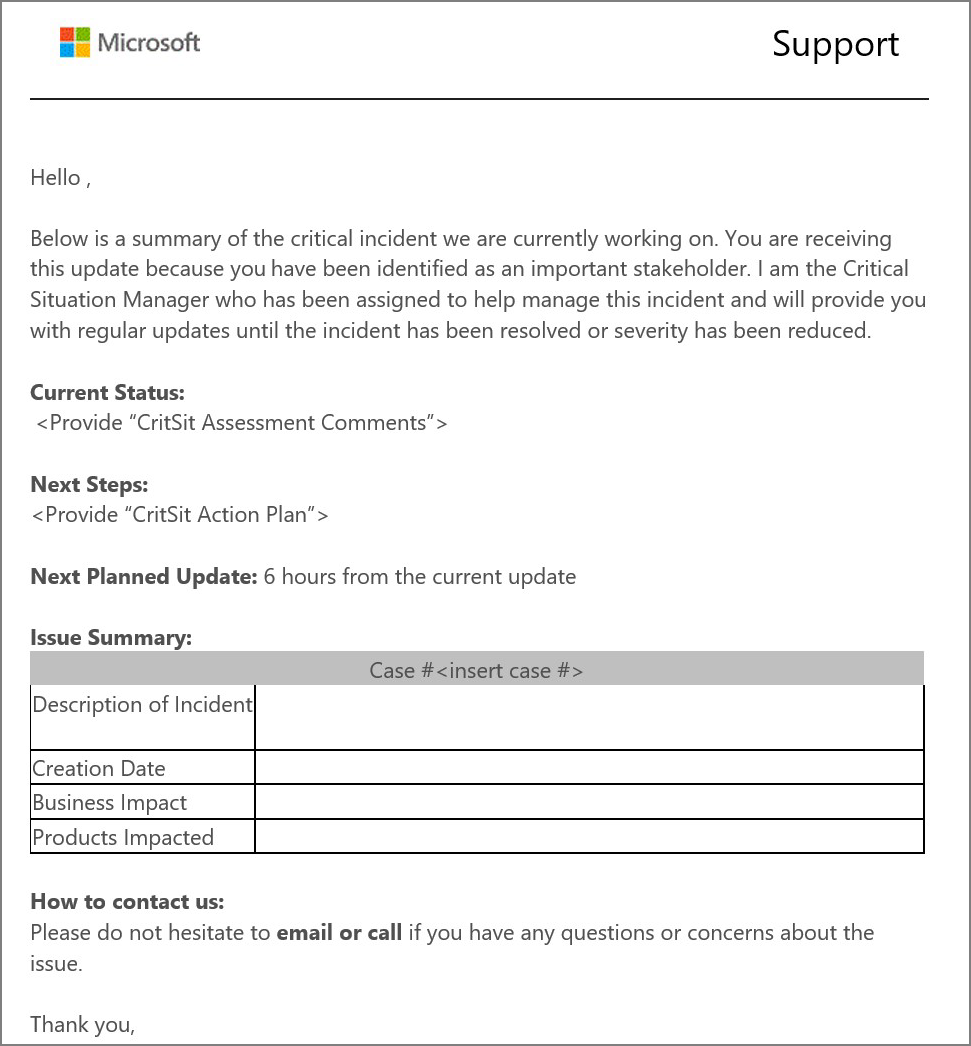Viewport: 971px width, 1046px height.
Task: Click the Case # insert case header
Action: pos(476,670)
